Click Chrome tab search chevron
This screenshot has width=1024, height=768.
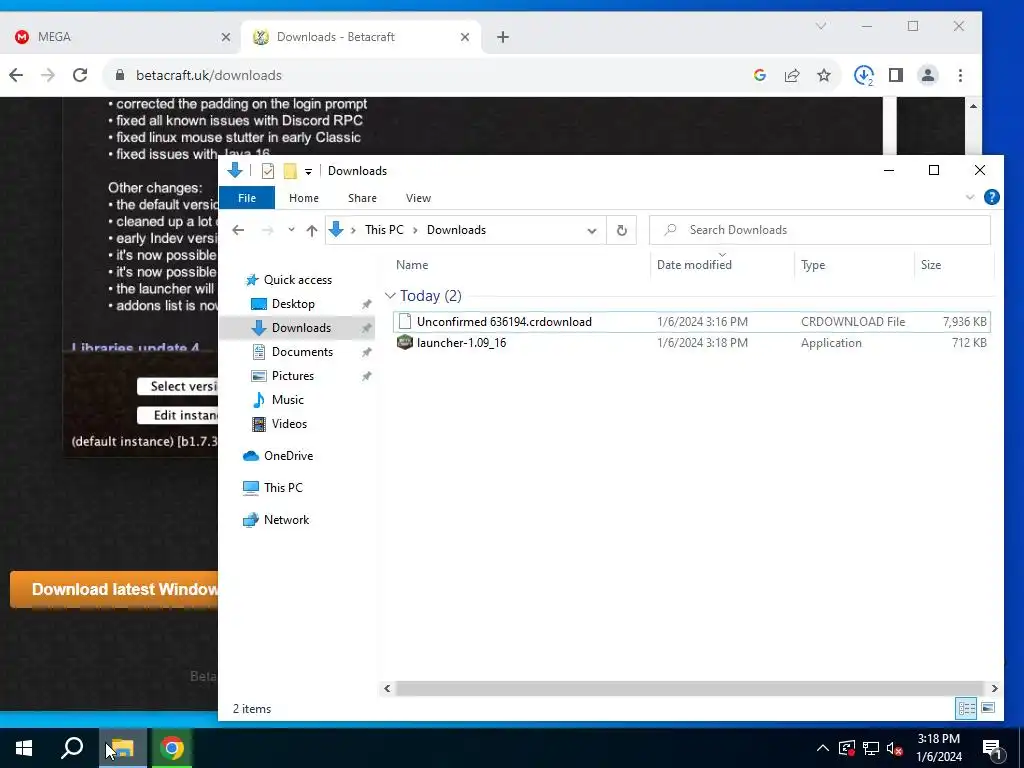821,26
